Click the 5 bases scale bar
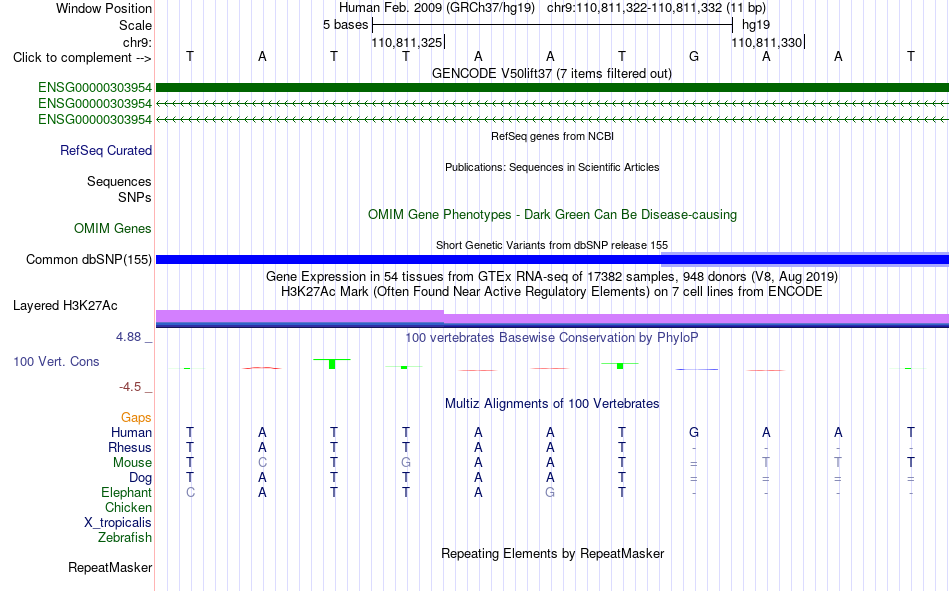The width and height of the screenshot is (950, 591). pos(552,25)
